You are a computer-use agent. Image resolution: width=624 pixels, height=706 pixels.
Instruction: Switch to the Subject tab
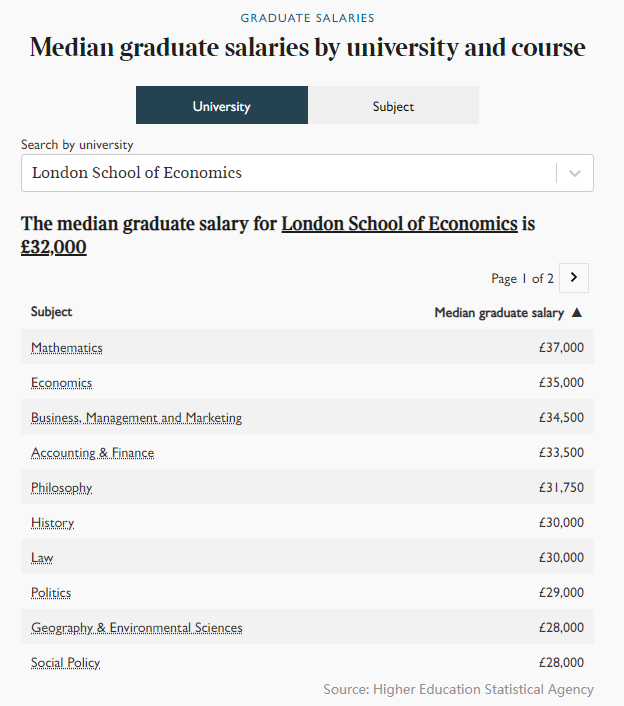click(393, 106)
